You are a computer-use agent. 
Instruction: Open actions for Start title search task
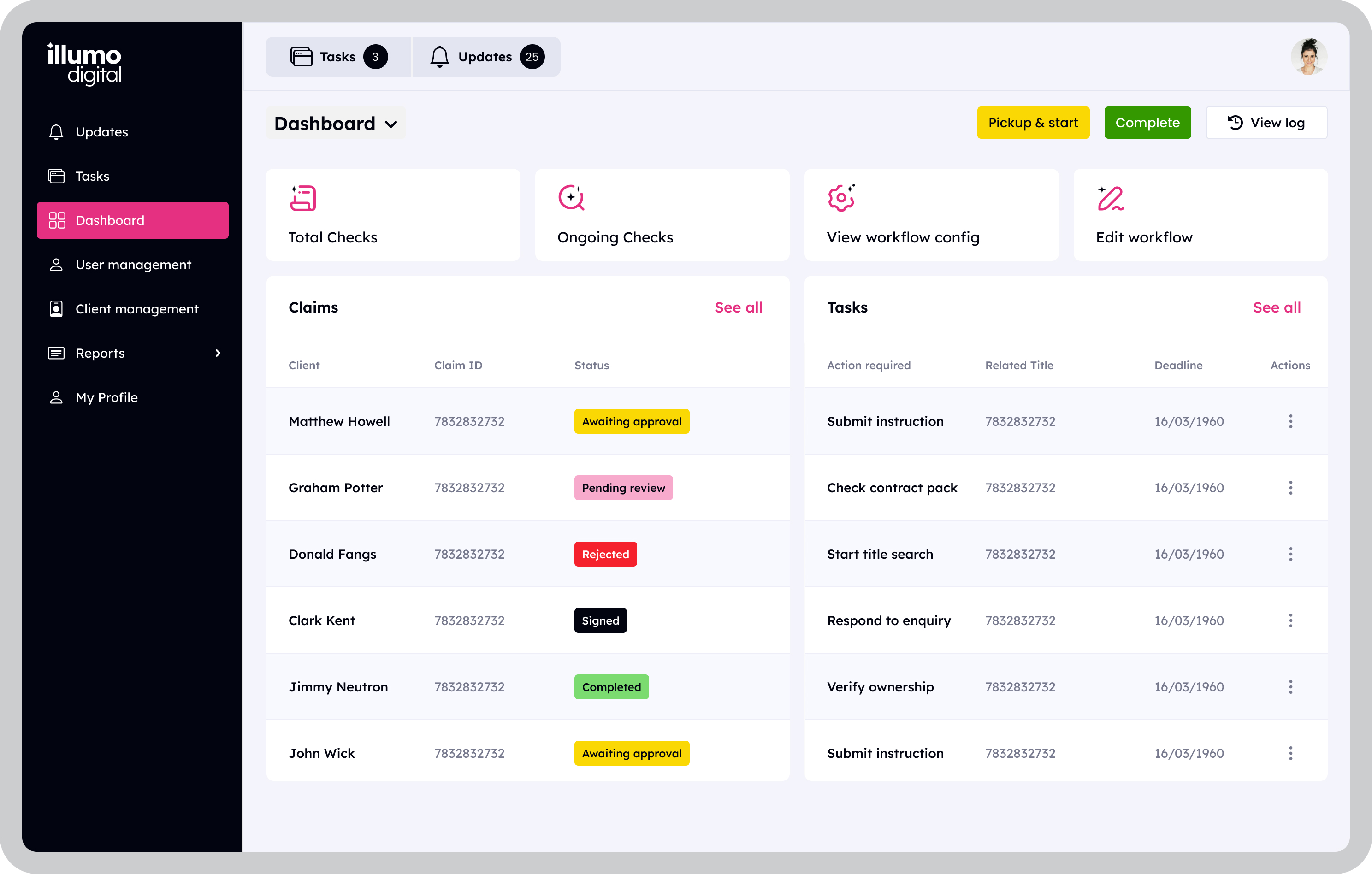click(x=1290, y=554)
